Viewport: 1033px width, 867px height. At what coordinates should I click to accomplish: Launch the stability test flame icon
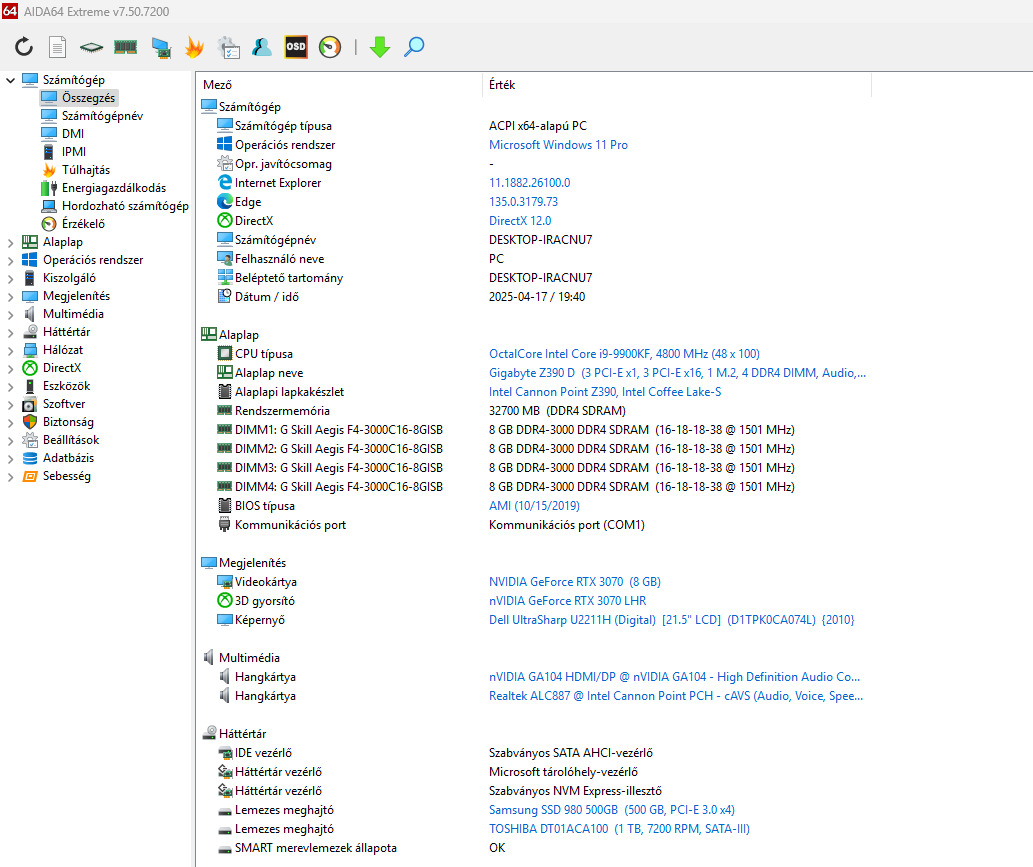tap(194, 47)
